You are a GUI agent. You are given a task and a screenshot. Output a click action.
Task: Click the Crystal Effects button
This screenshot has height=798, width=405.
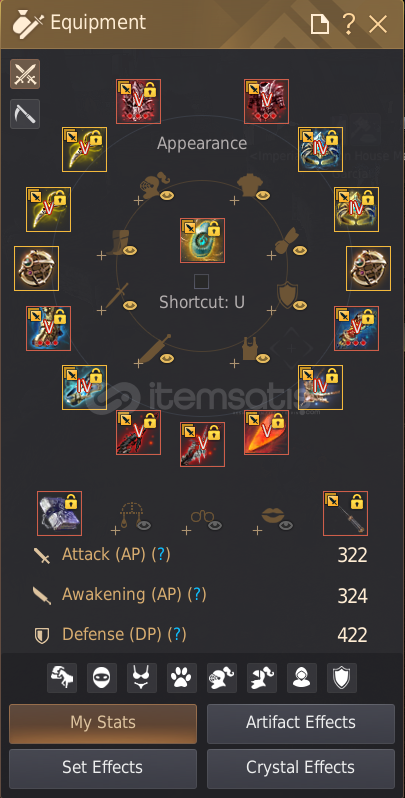pos(301,768)
